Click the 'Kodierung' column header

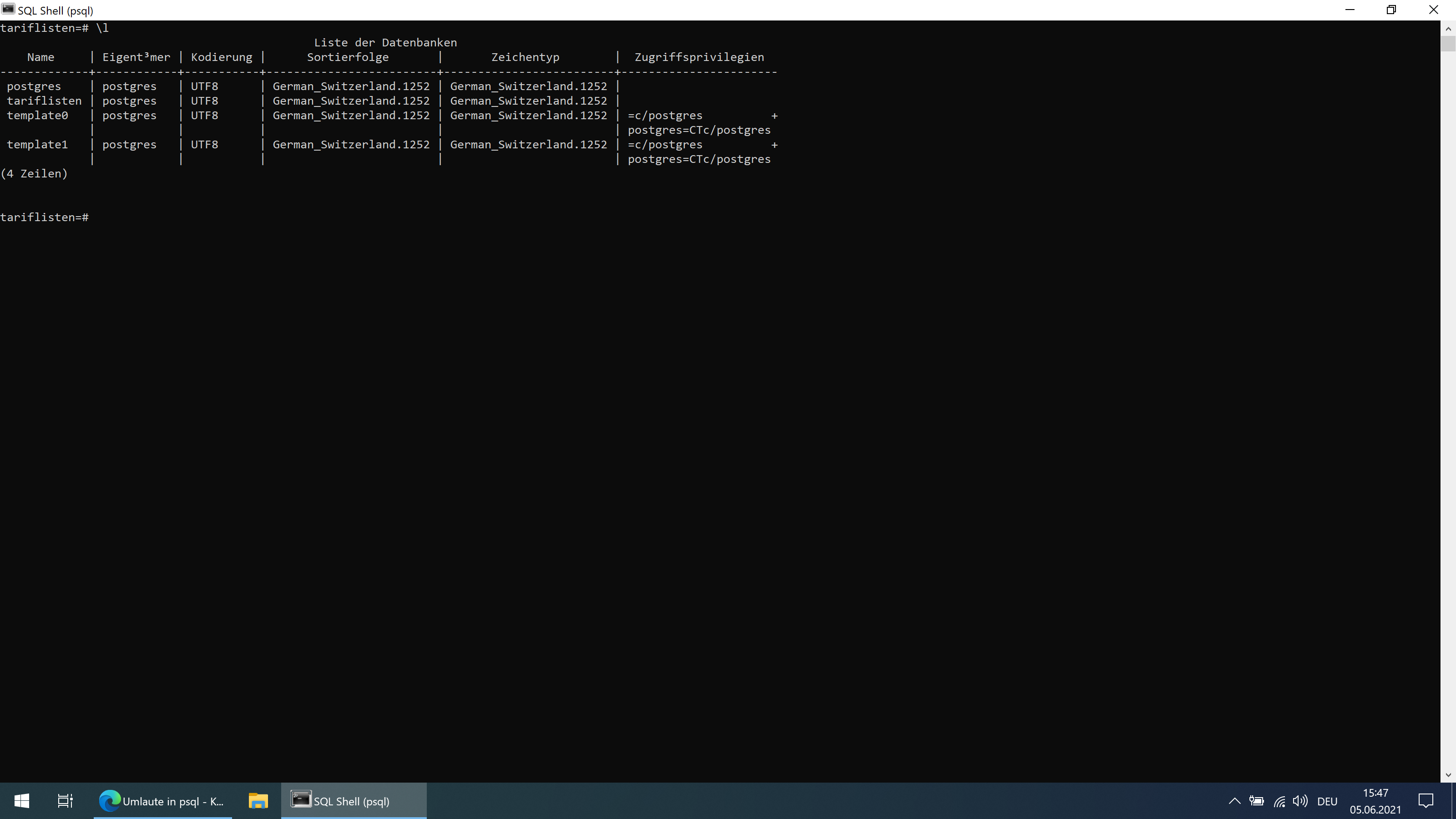[x=222, y=57]
